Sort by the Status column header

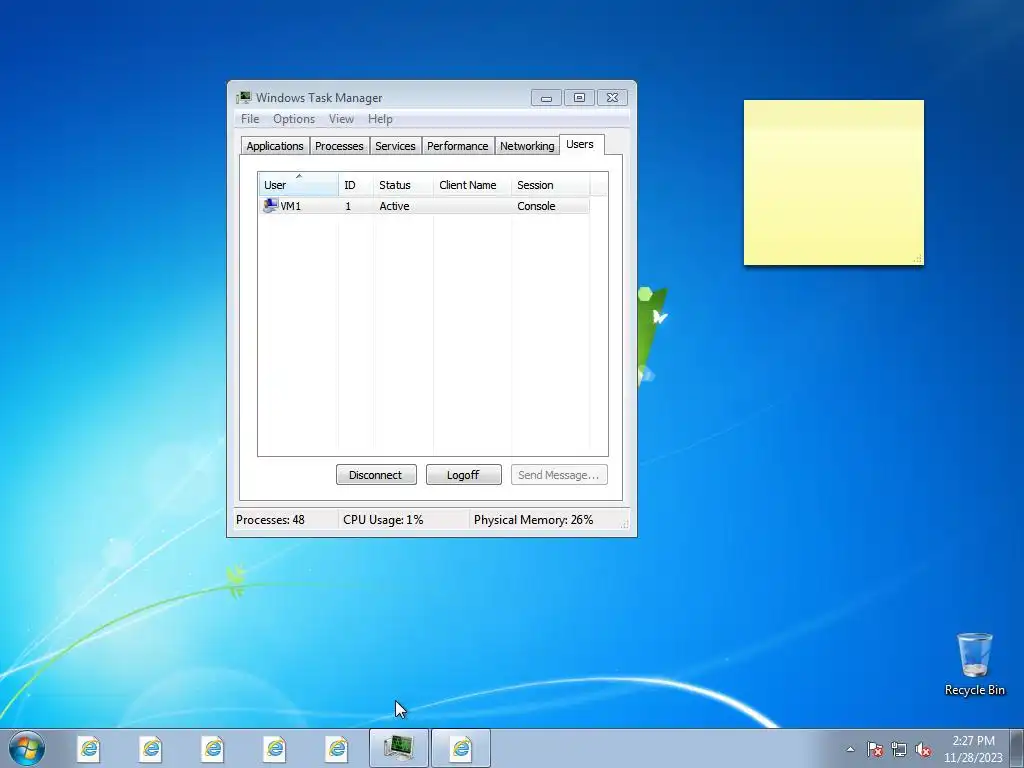click(404, 185)
